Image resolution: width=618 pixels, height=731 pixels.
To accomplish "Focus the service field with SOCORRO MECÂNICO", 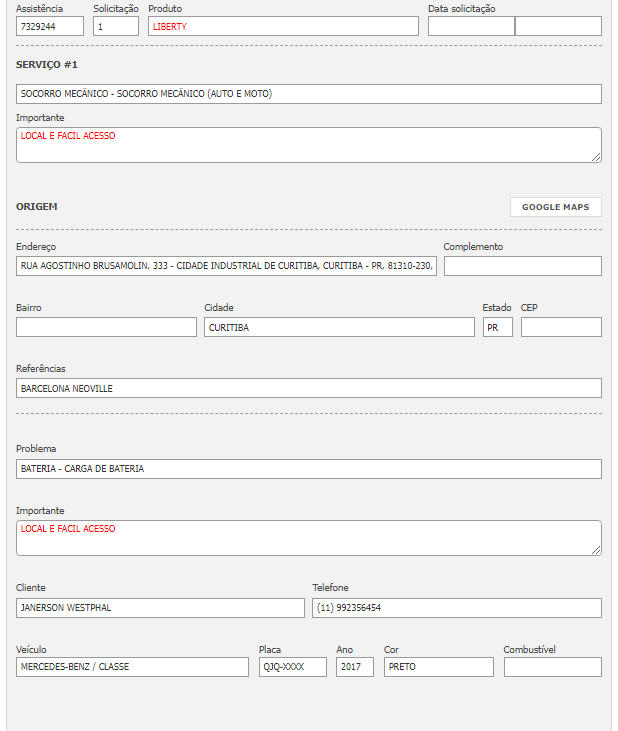I will [x=309, y=94].
